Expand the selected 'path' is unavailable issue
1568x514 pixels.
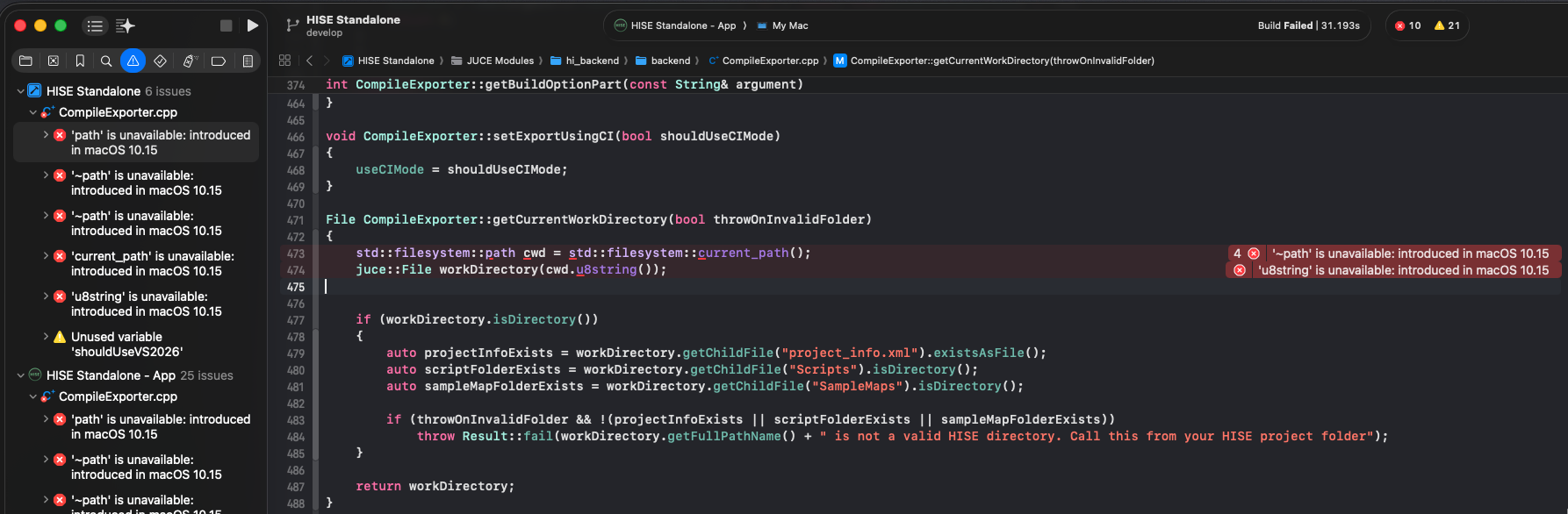(x=46, y=135)
